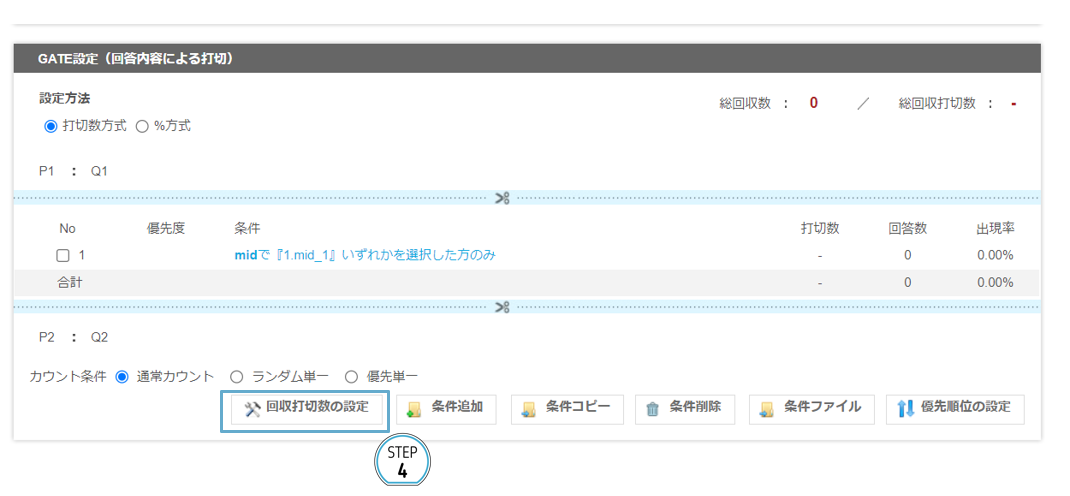Screen dimensions: 1070x496
Task: Click the up-down arrows icon for 優先順位の設定
Action: click(905, 409)
